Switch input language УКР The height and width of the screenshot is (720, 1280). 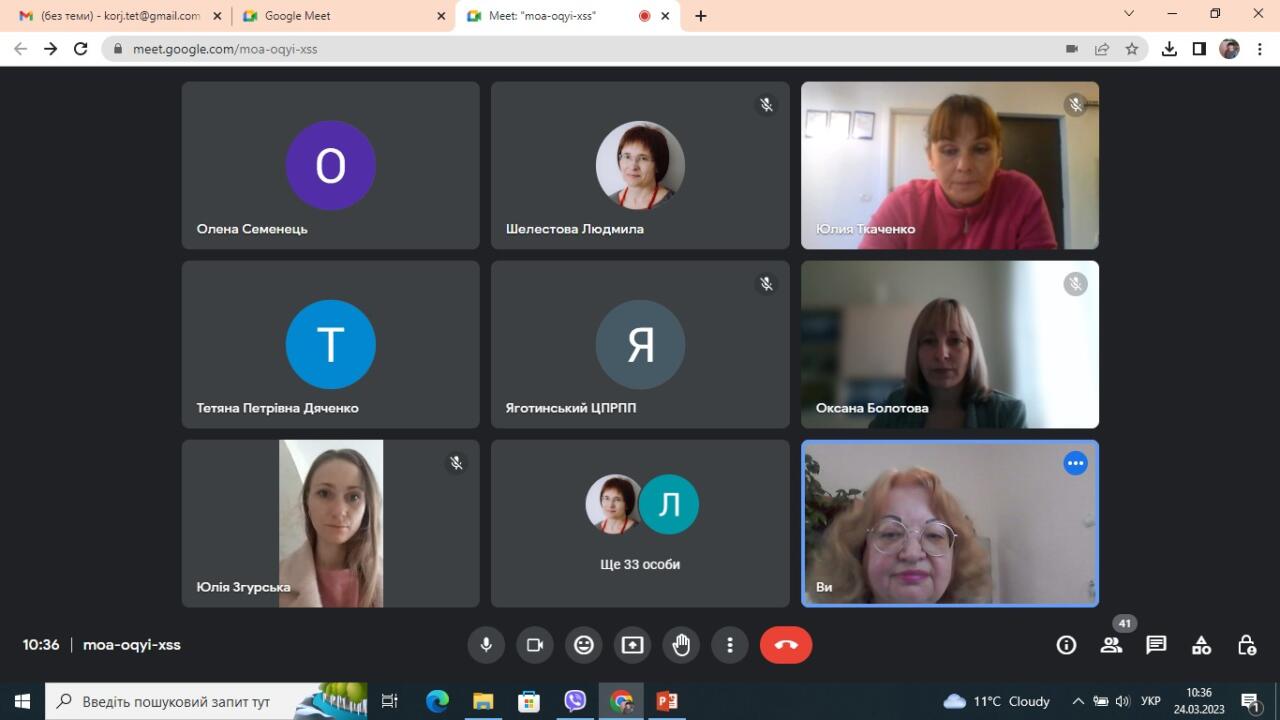pos(1151,701)
